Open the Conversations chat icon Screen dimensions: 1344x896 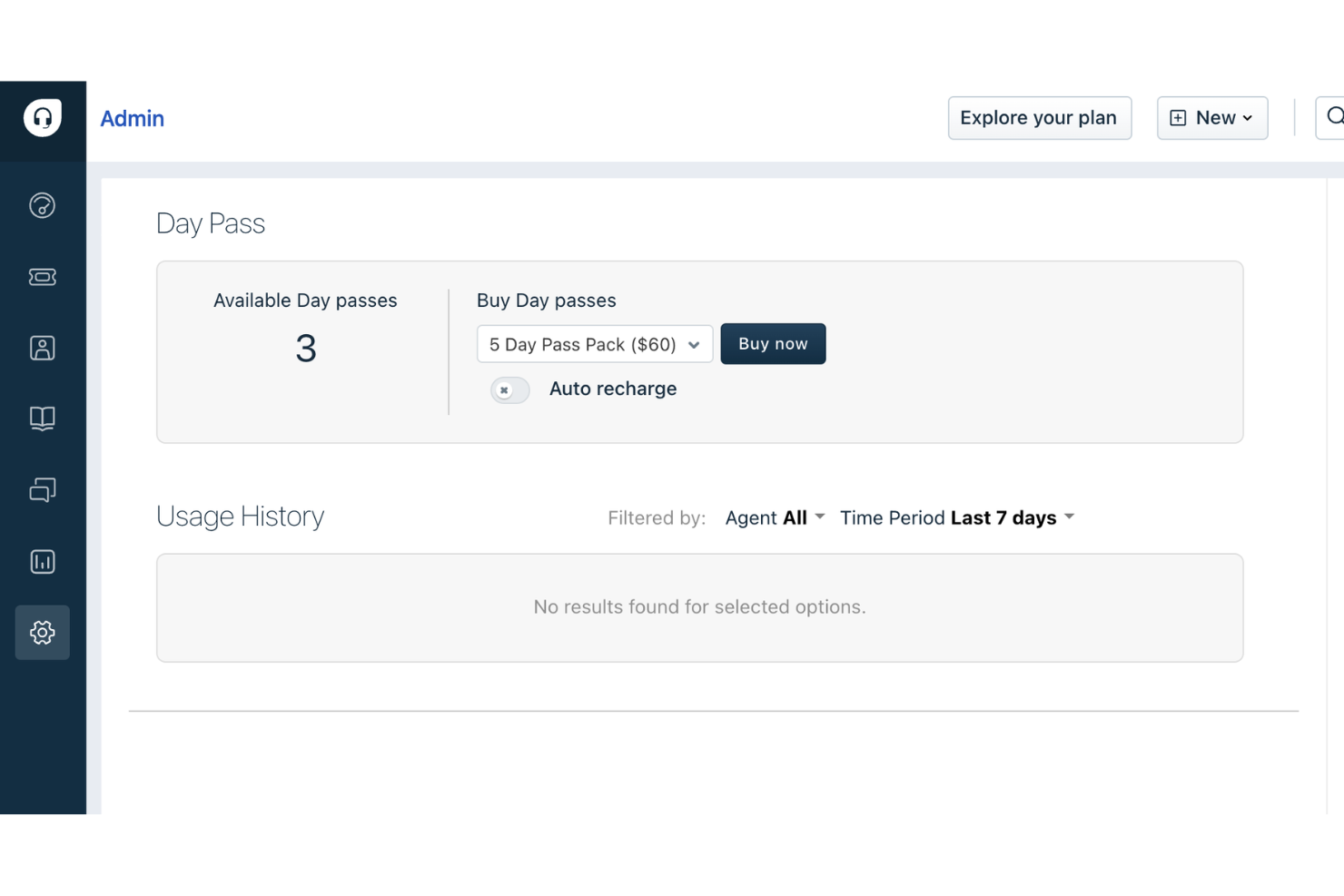pos(42,489)
